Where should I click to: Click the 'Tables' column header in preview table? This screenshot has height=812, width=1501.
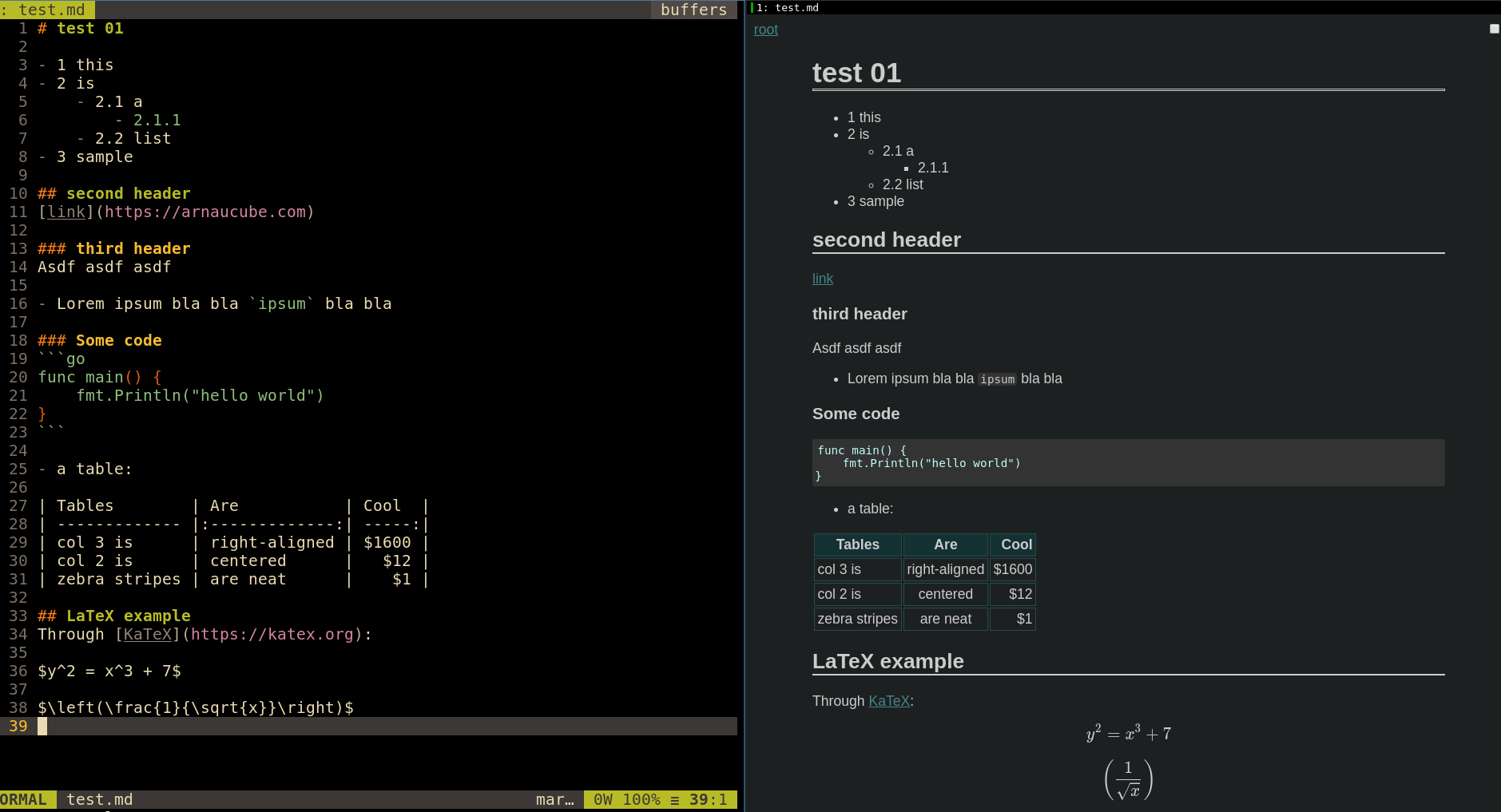click(857, 545)
